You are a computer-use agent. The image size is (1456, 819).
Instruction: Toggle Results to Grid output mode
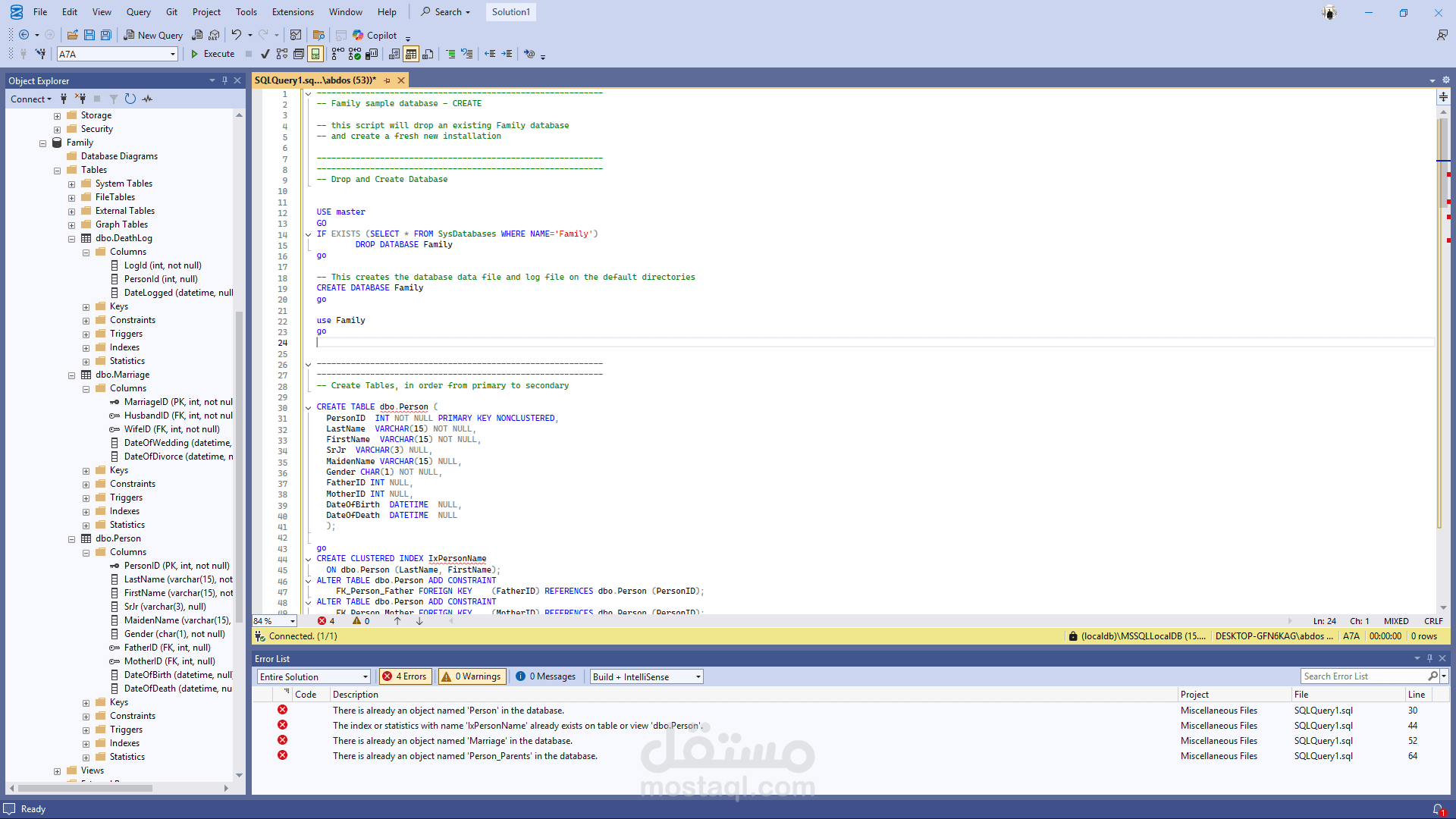(x=411, y=54)
